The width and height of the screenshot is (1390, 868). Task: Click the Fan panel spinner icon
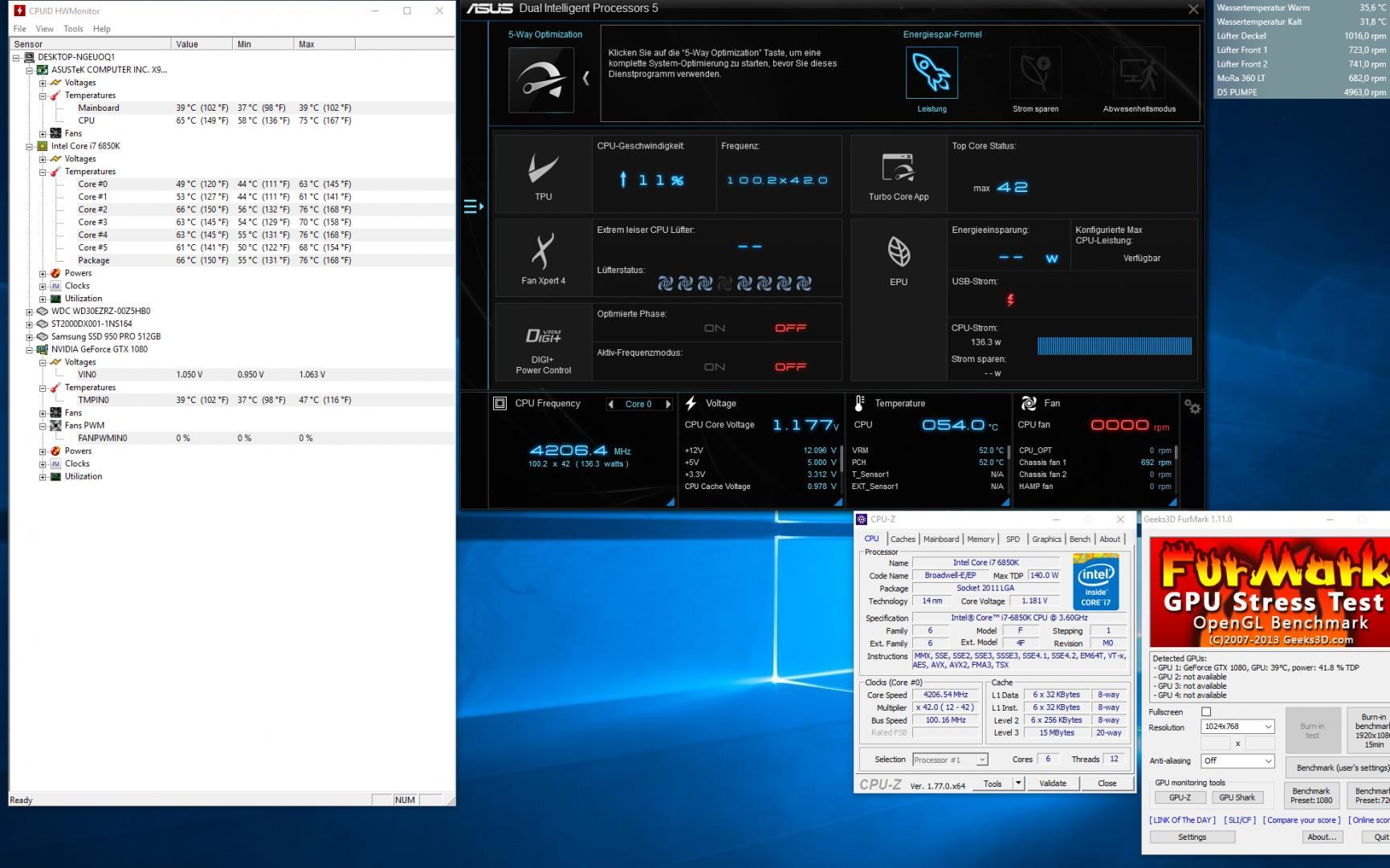click(x=1029, y=403)
